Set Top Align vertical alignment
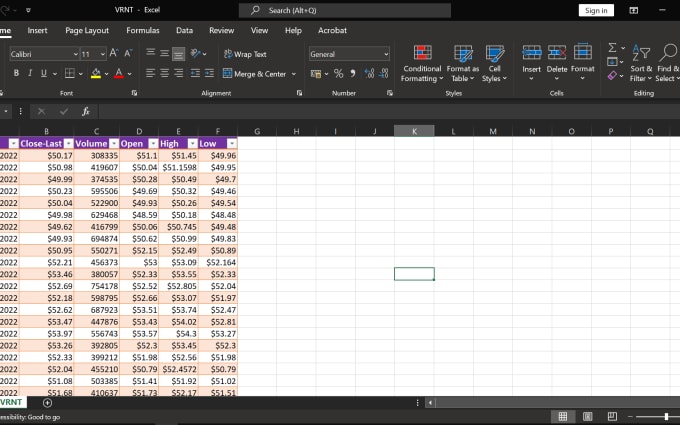 point(150,53)
